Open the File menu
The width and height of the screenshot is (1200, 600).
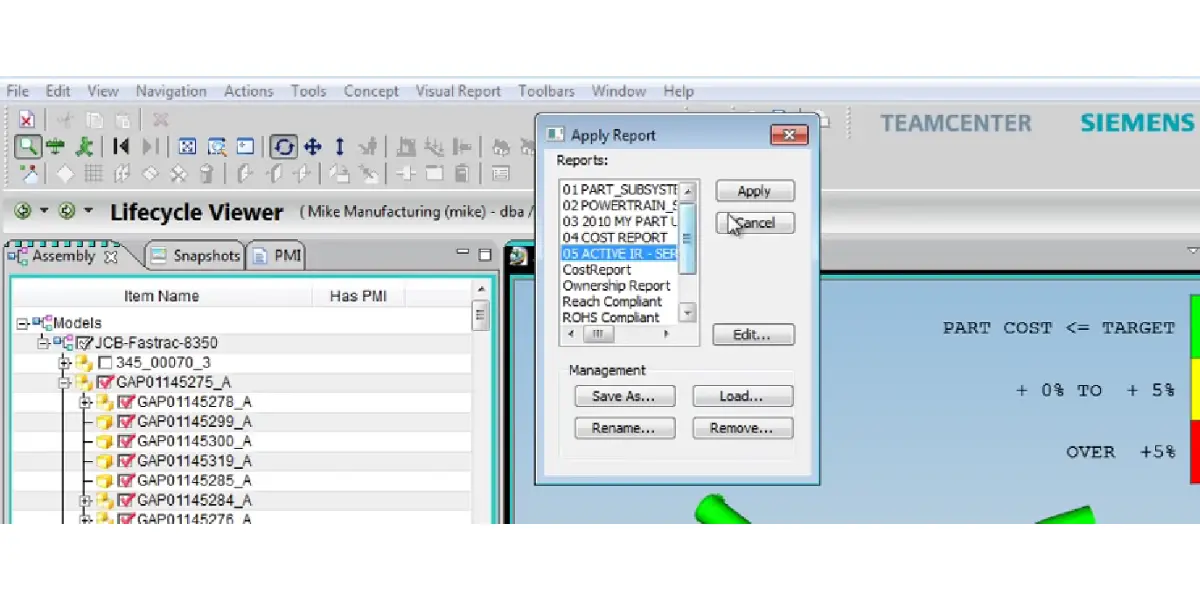(x=17, y=91)
